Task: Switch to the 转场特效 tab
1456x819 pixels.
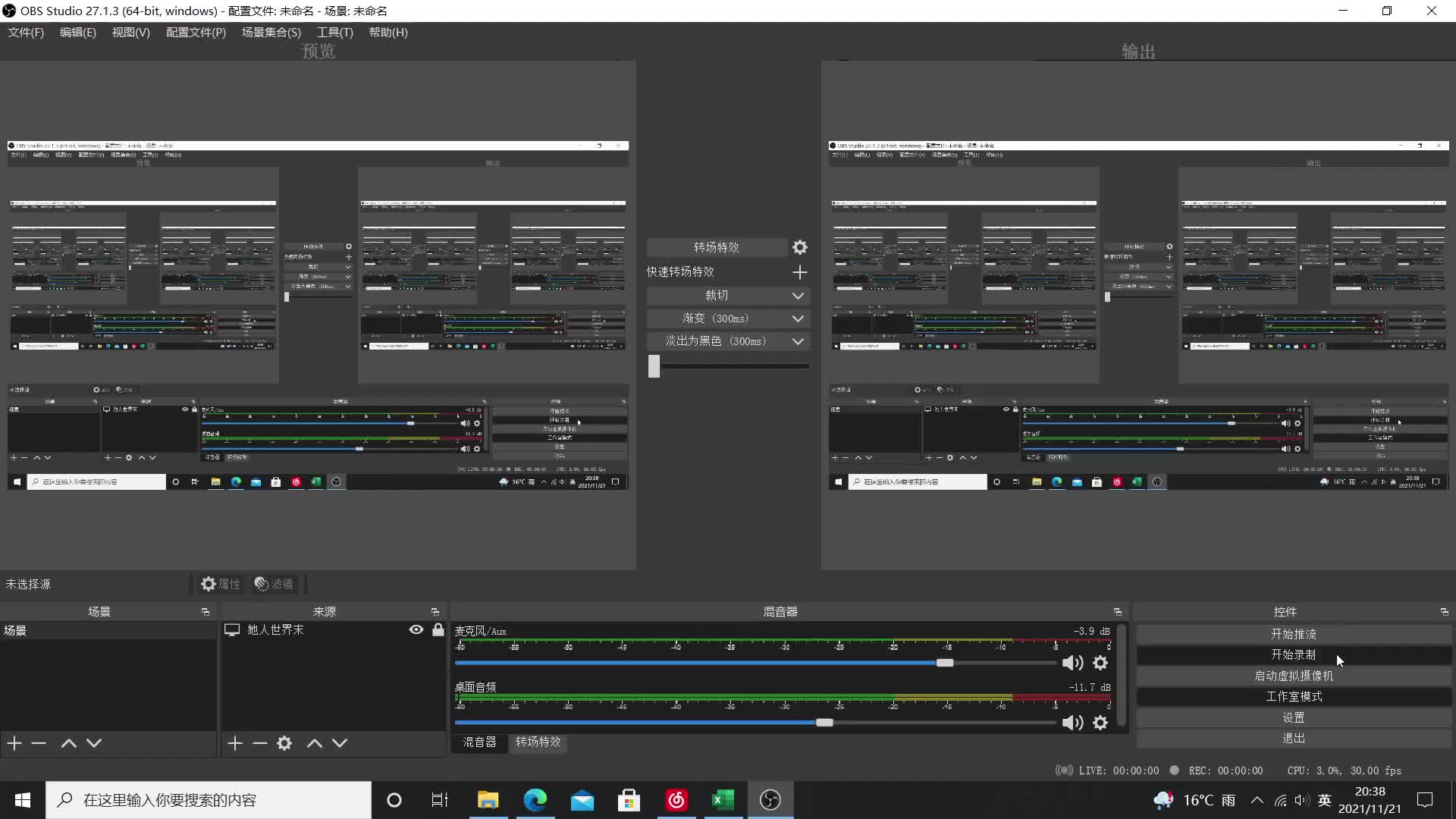Action: pos(538,743)
